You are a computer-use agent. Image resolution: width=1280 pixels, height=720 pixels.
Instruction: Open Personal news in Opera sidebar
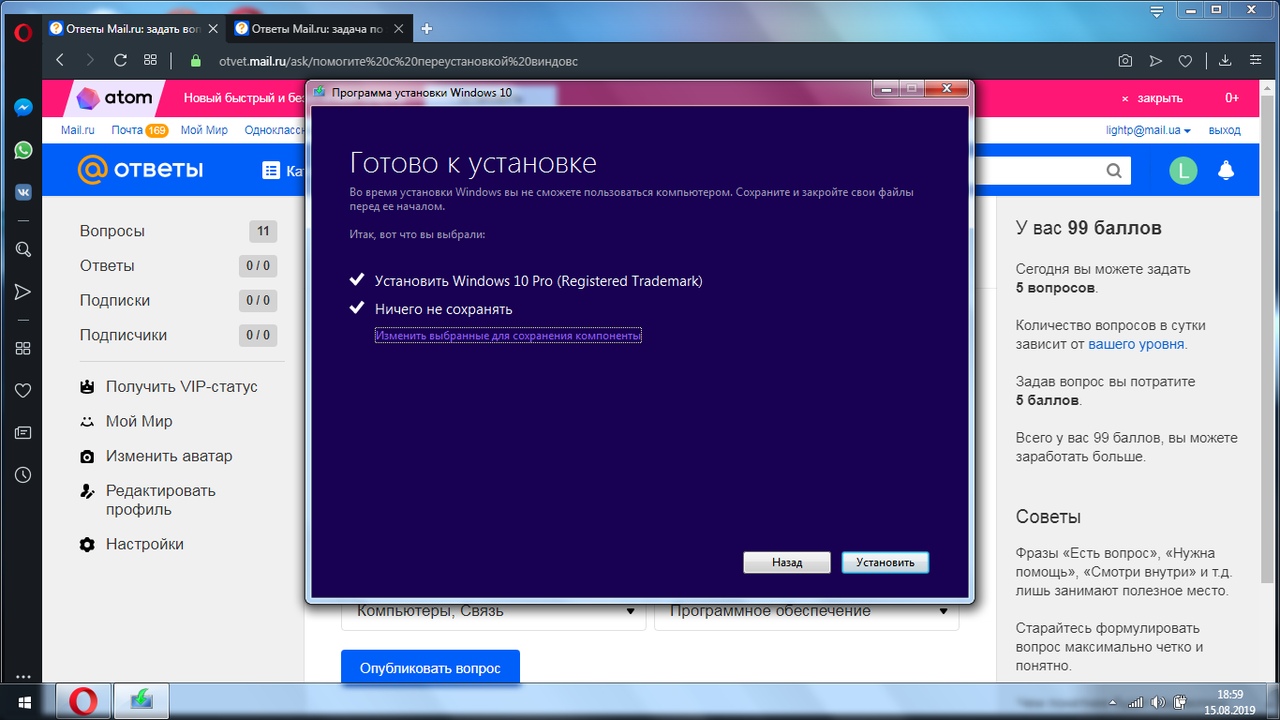click(x=22, y=433)
